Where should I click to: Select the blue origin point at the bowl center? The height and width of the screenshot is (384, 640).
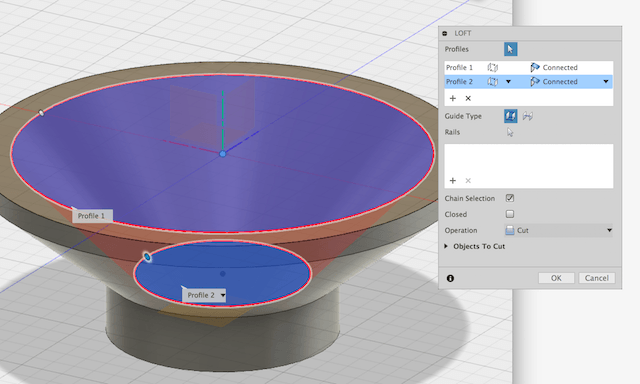tap(222, 154)
